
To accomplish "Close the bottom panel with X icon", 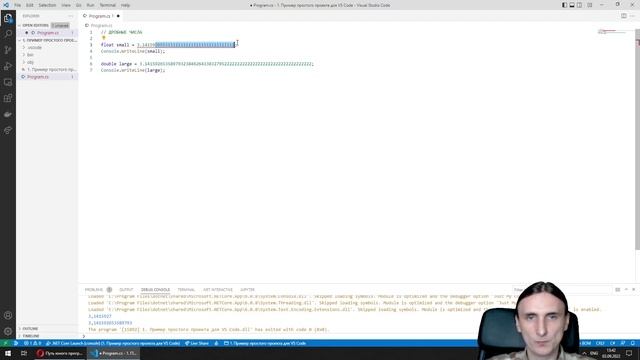I will 633,289.
